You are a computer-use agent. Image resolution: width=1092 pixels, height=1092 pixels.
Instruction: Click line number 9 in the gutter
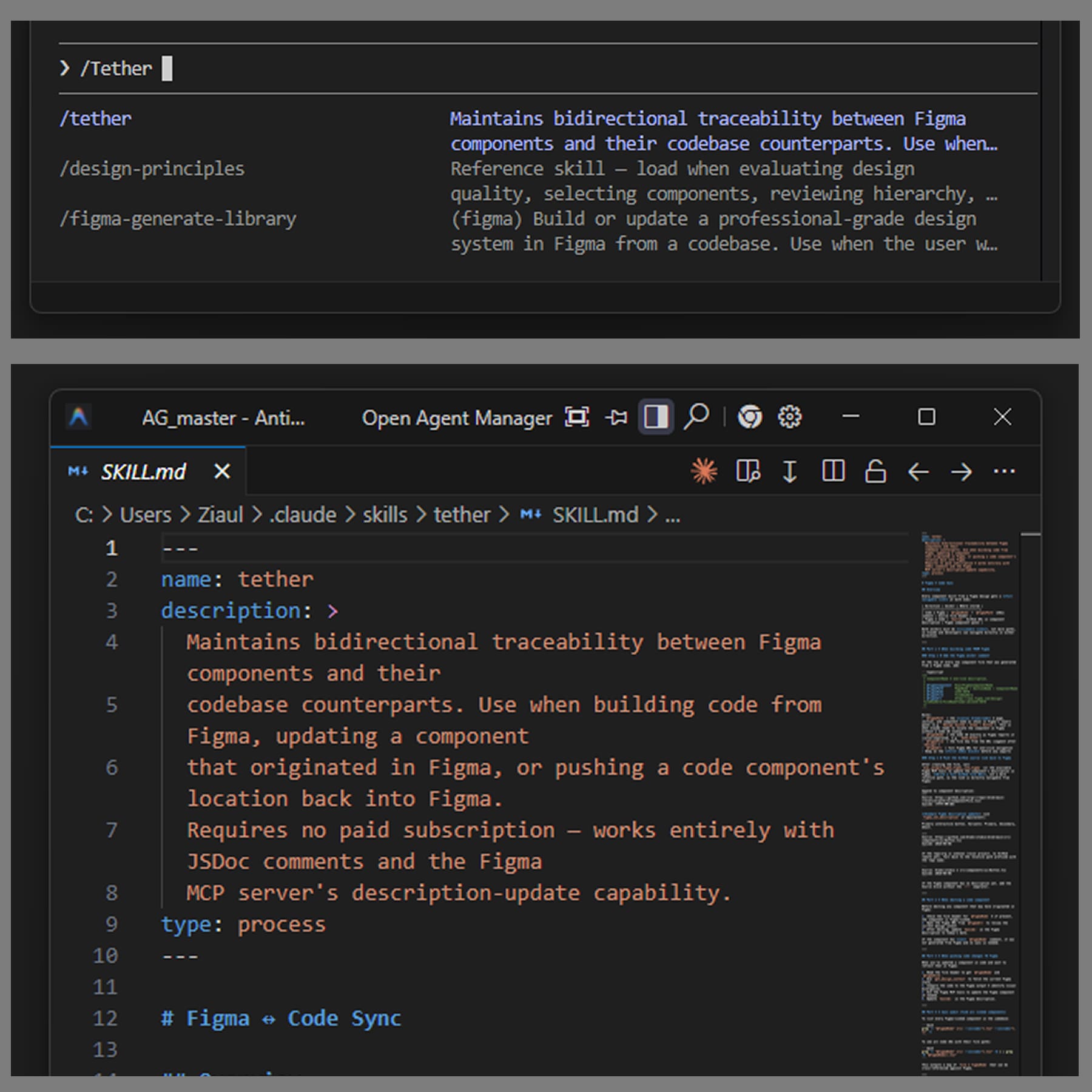[112, 924]
